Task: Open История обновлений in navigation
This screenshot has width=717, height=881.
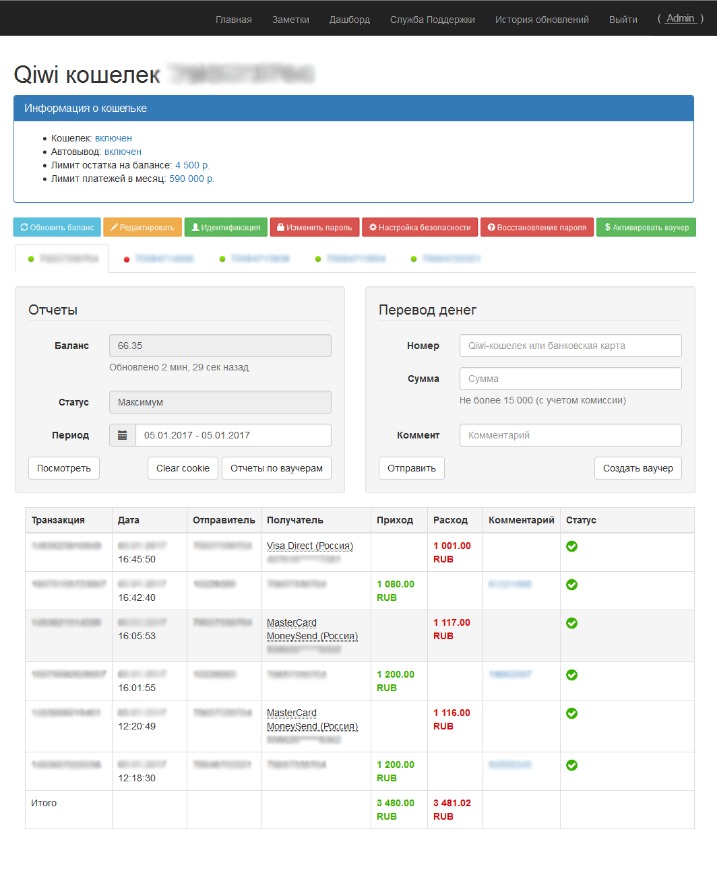Action: [542, 19]
